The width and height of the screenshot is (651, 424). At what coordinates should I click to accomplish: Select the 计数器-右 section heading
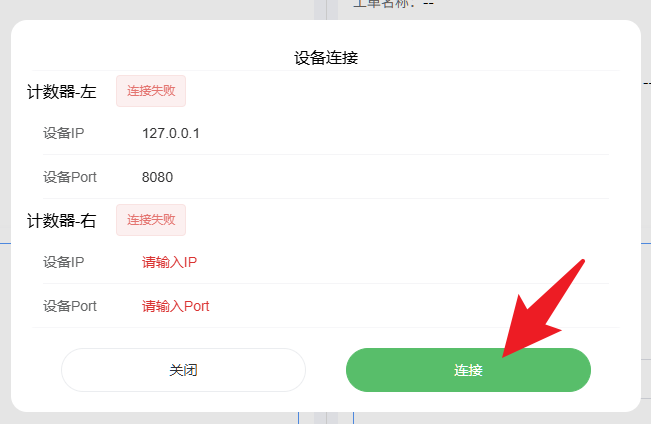point(61,221)
